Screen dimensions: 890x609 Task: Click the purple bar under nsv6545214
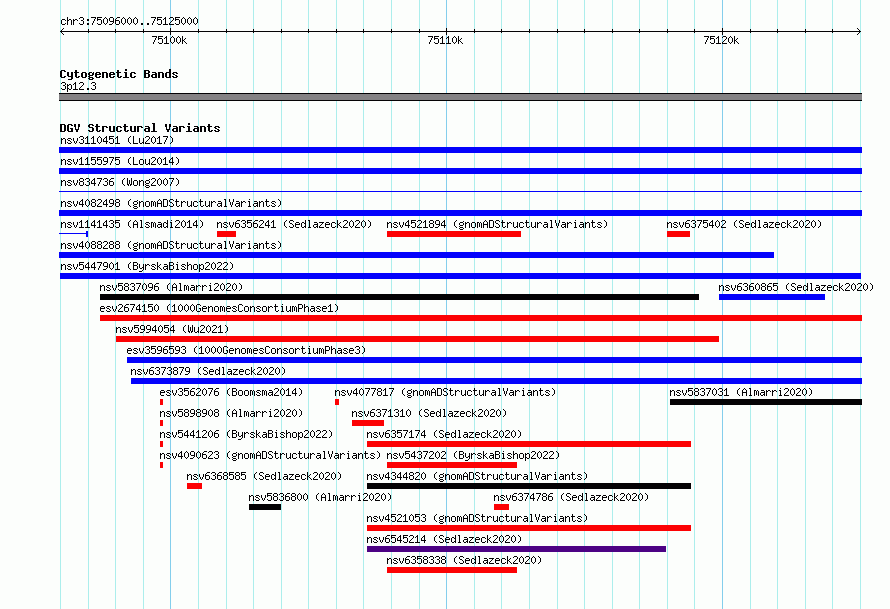click(x=517, y=549)
